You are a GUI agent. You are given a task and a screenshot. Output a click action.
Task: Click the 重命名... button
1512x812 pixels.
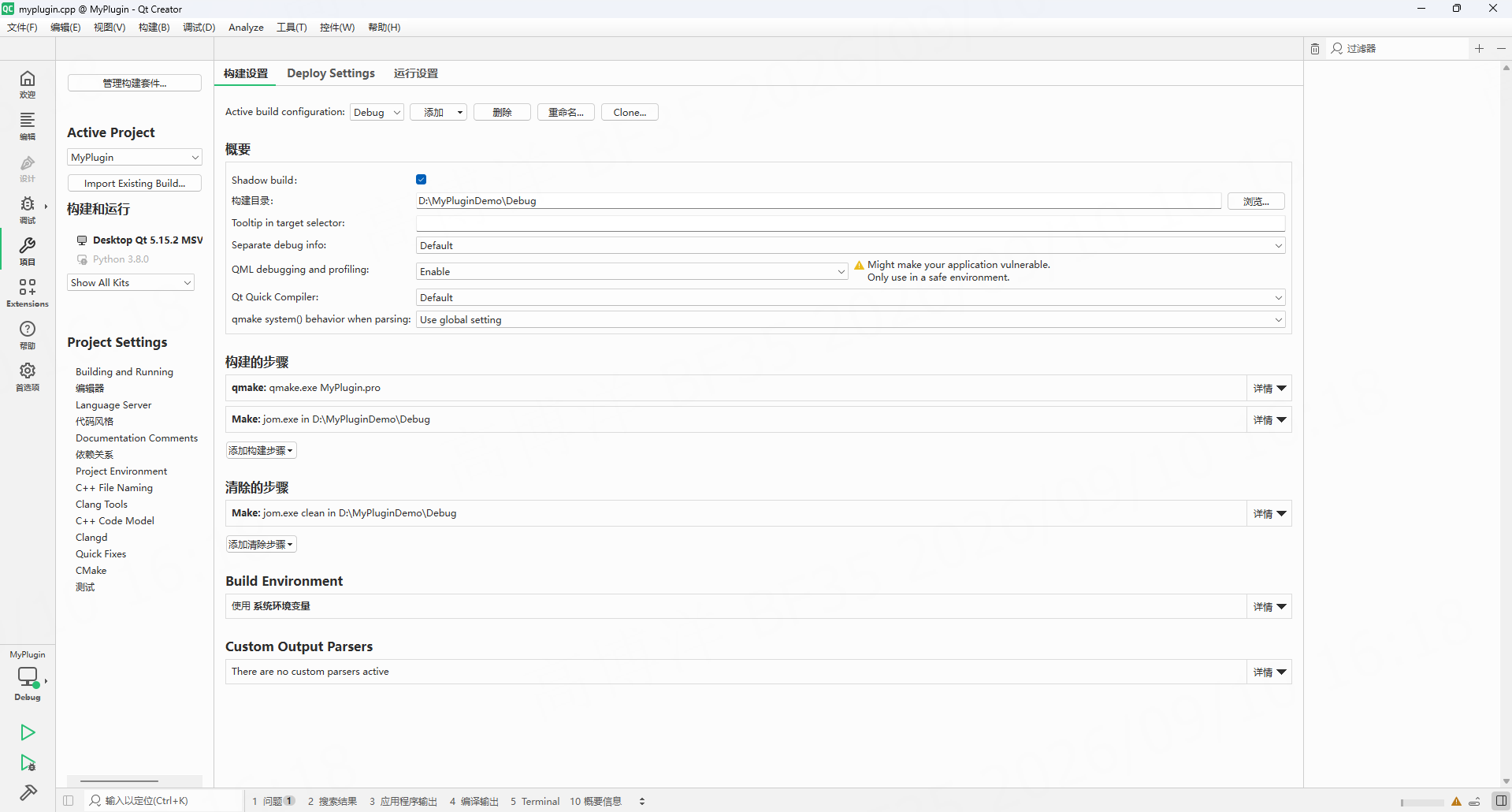566,112
